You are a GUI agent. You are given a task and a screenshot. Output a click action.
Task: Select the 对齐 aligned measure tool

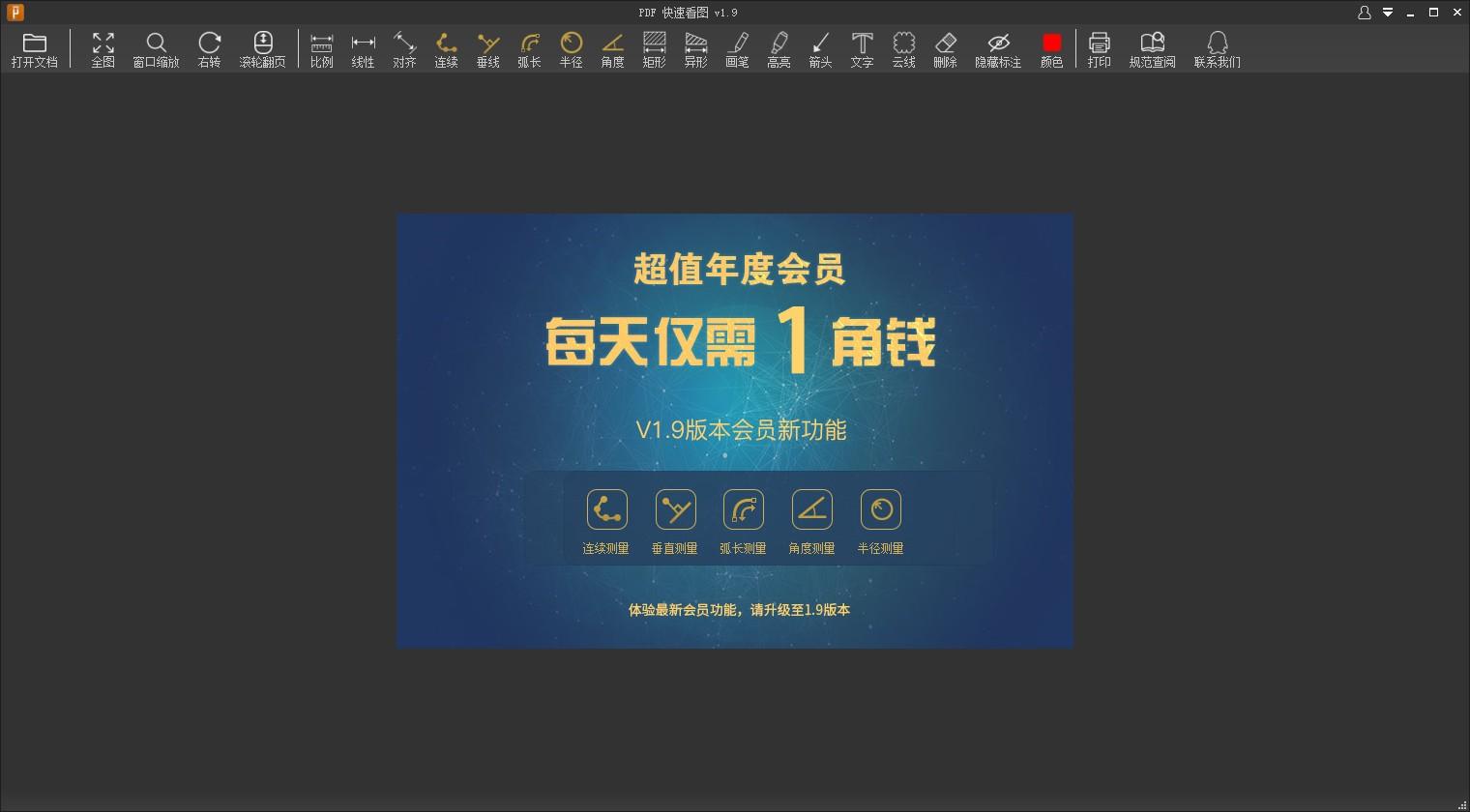tap(404, 50)
